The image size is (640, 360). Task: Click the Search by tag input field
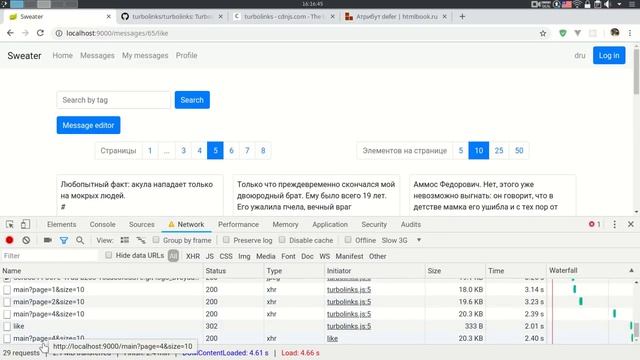click(x=113, y=100)
